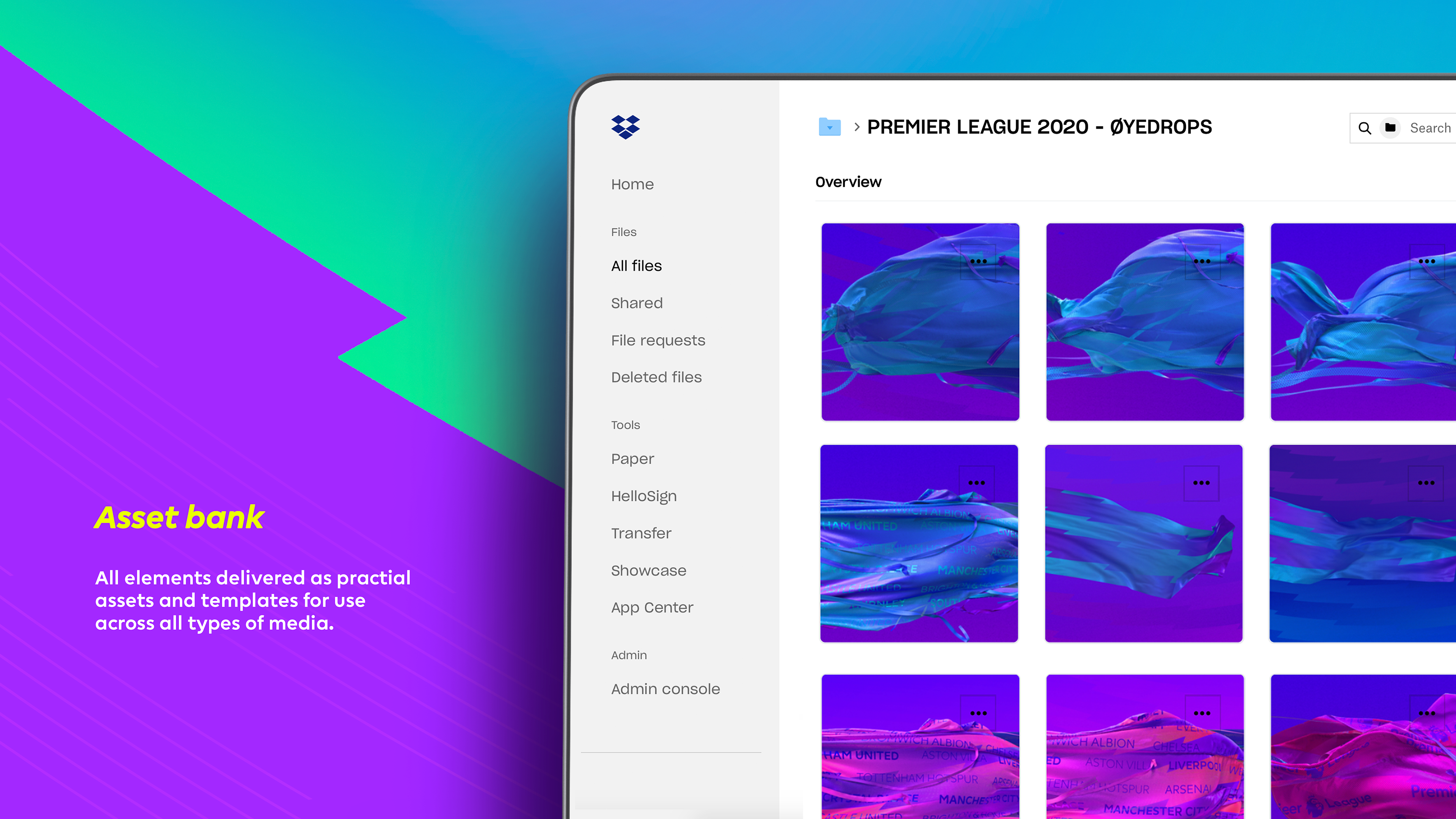Screen dimensions: 1456x819
Task: Expand the breadcrumb chevron before folder title
Action: (857, 127)
